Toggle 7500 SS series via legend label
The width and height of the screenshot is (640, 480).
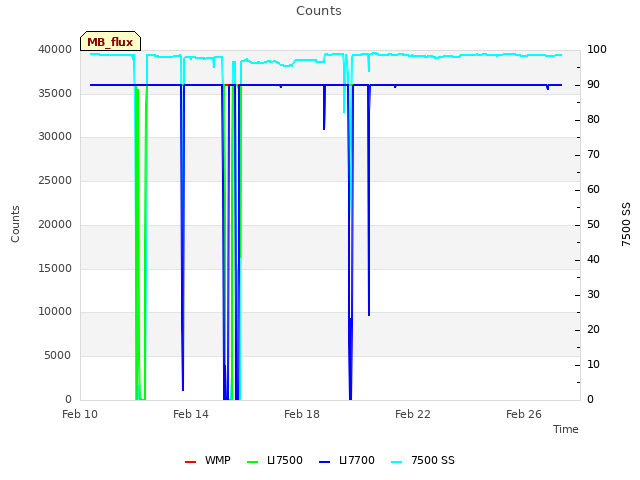point(433,460)
